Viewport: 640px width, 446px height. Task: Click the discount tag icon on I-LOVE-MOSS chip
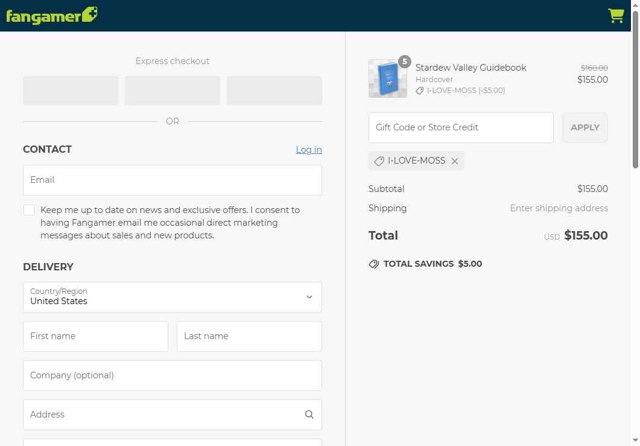(380, 161)
